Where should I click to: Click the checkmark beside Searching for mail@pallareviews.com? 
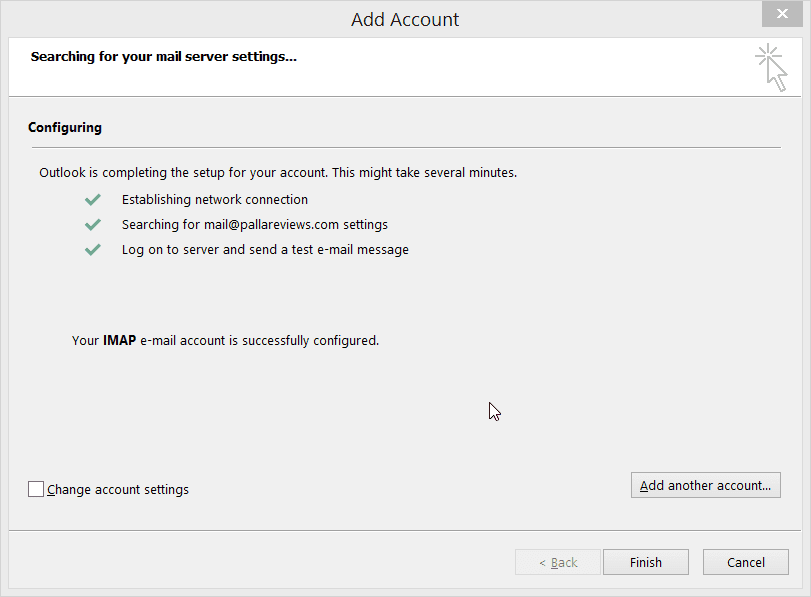click(x=93, y=225)
